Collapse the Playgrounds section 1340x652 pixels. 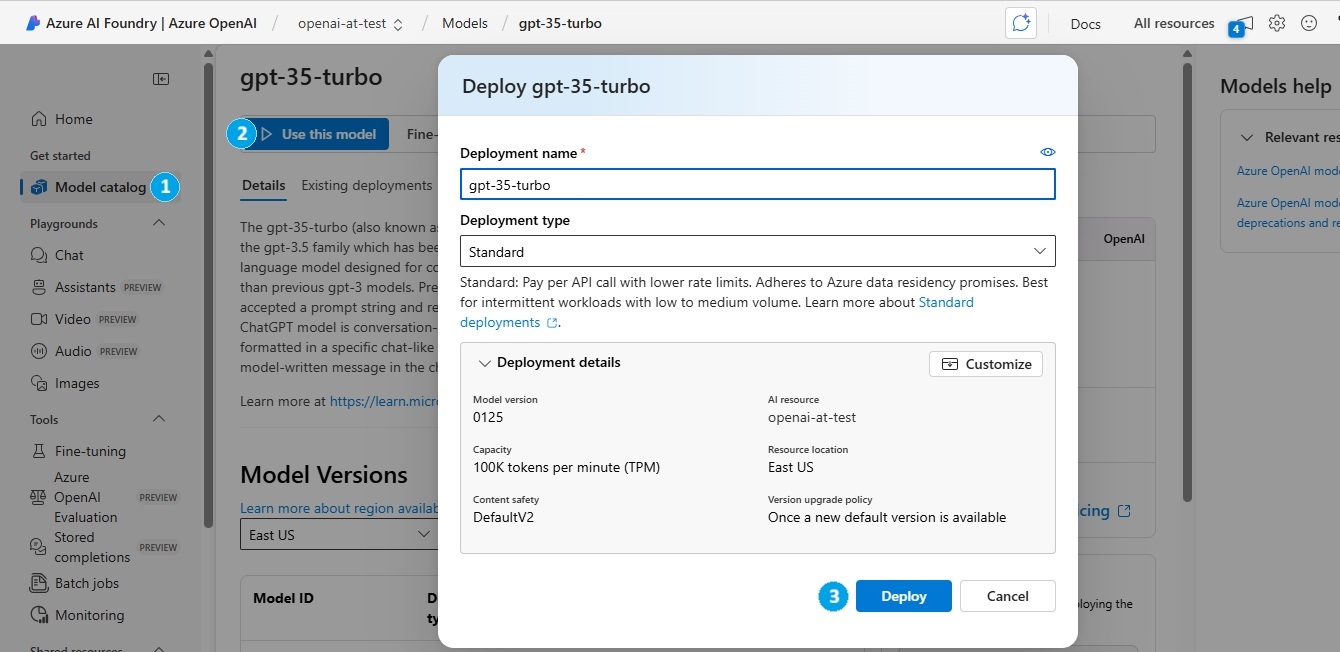click(x=158, y=223)
